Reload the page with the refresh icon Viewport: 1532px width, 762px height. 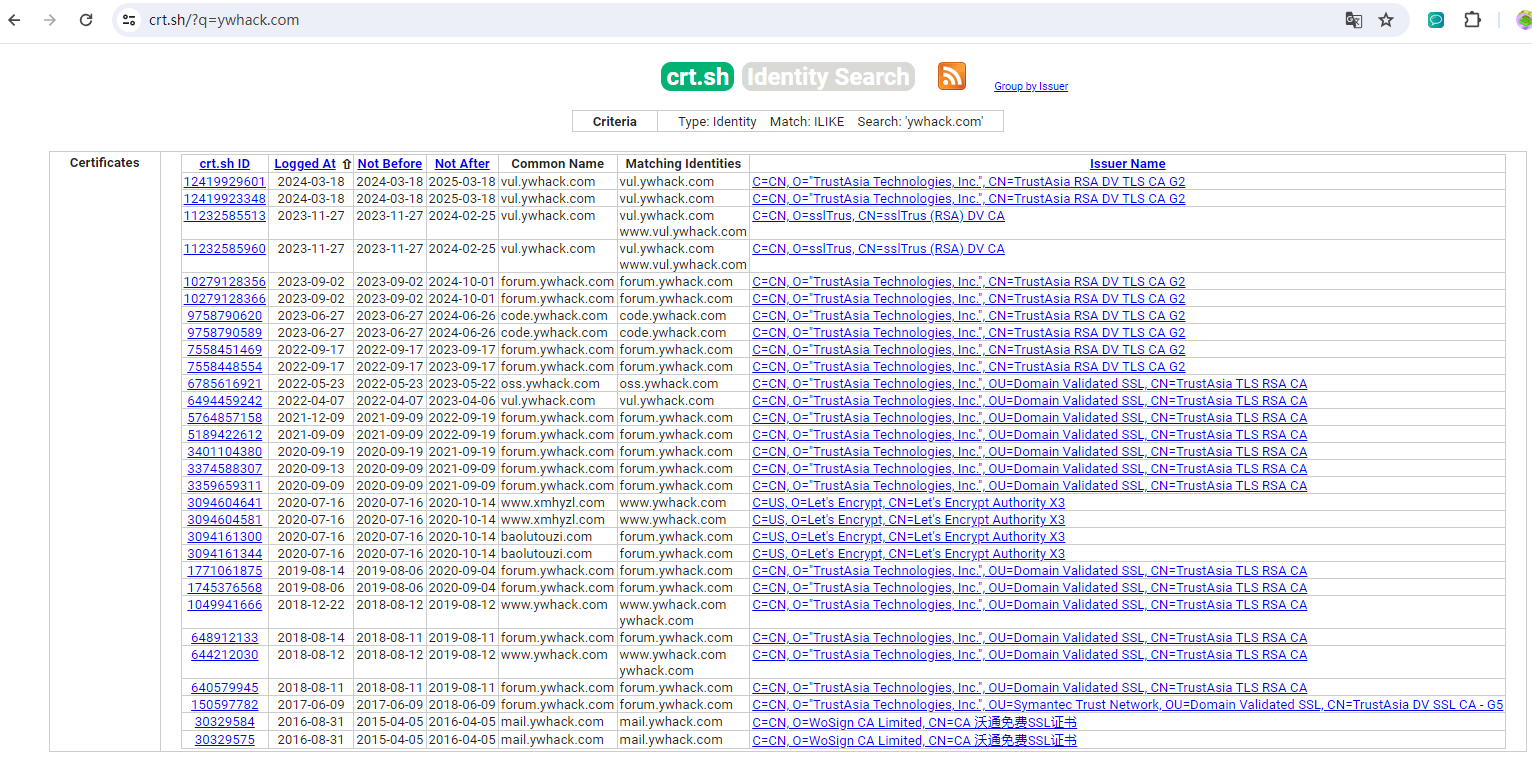[86, 20]
